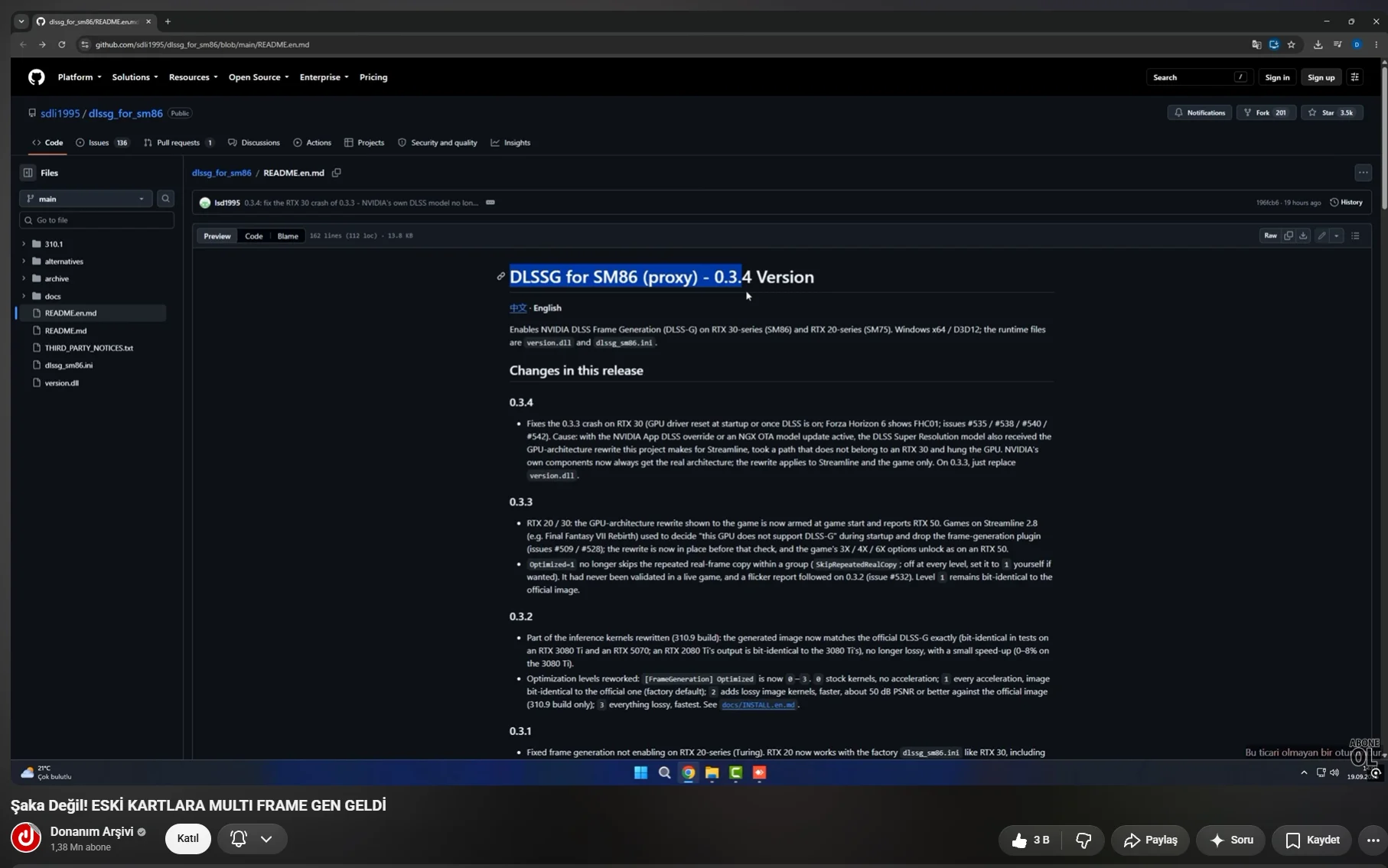This screenshot has width=1388, height=868.
Task: Open the main branch selector dropdown
Action: (x=86, y=199)
